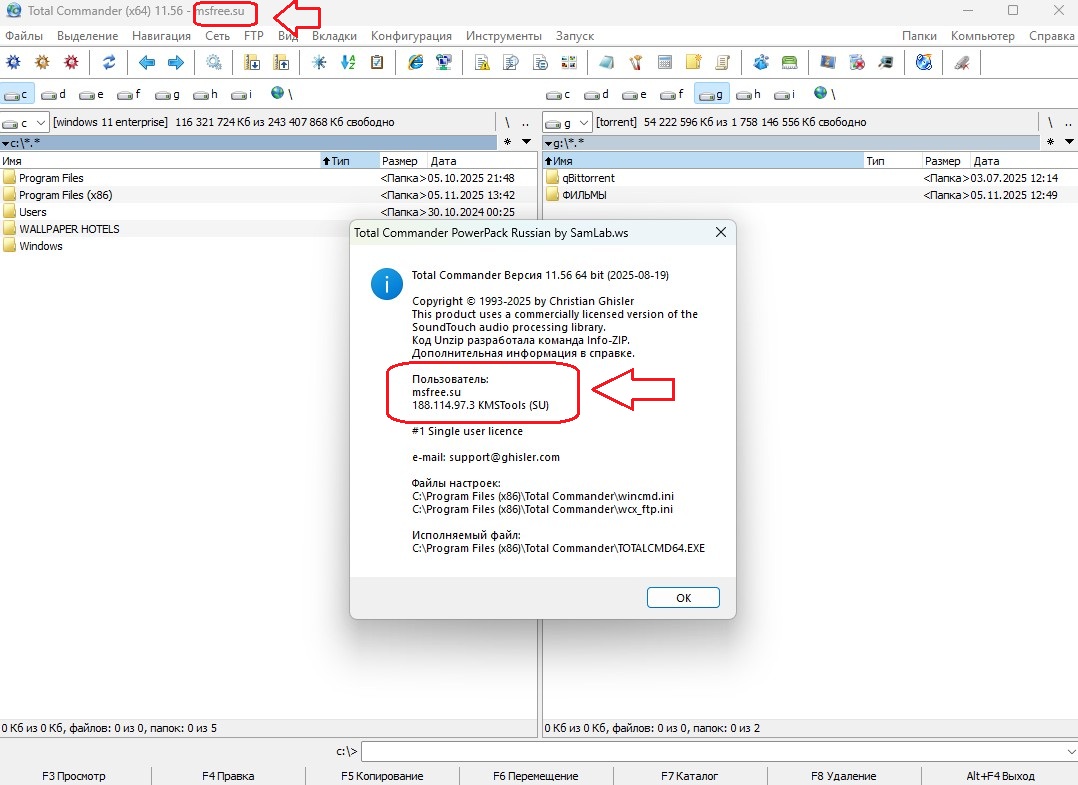Click the refresh panel arrows icon
Screen dimensions: 1078x785
pyautogui.click(x=109, y=62)
